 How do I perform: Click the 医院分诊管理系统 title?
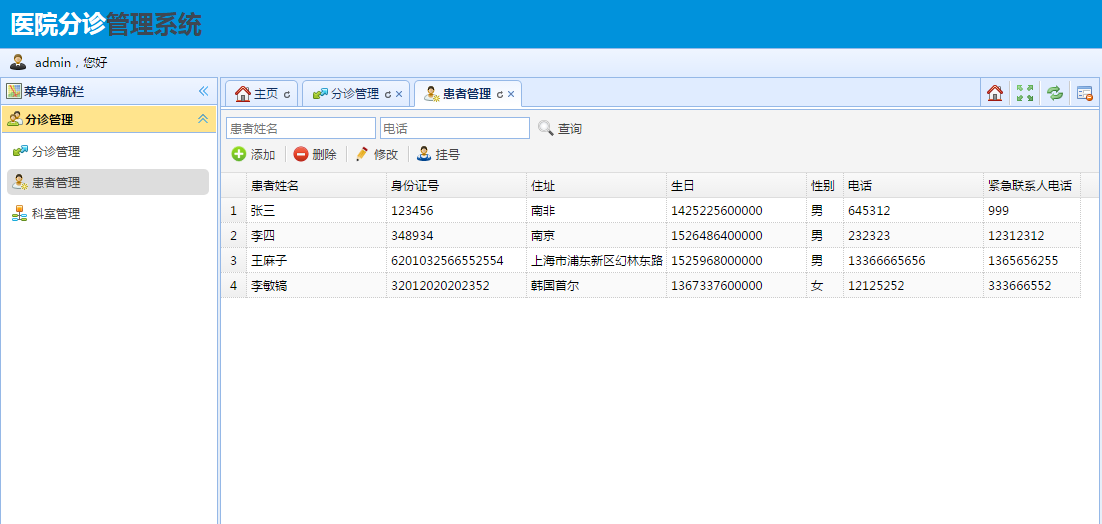tap(106, 25)
